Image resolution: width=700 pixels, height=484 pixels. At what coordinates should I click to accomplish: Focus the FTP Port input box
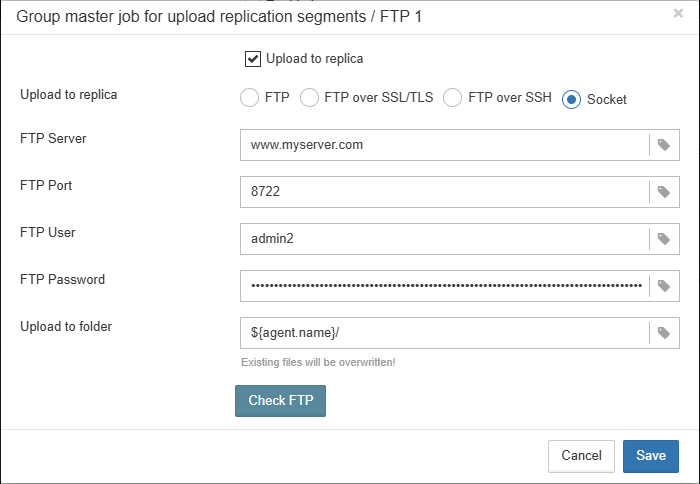pyautogui.click(x=445, y=192)
